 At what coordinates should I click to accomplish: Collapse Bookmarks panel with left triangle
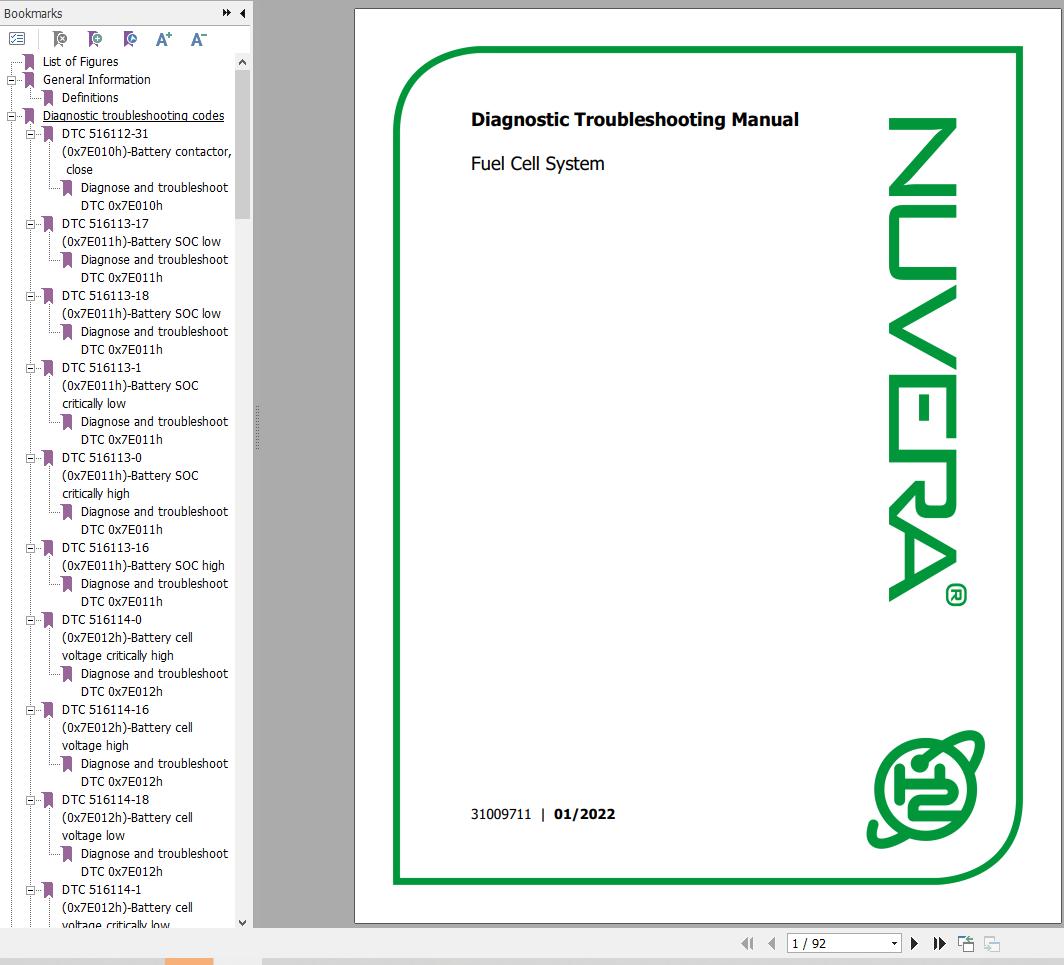242,13
